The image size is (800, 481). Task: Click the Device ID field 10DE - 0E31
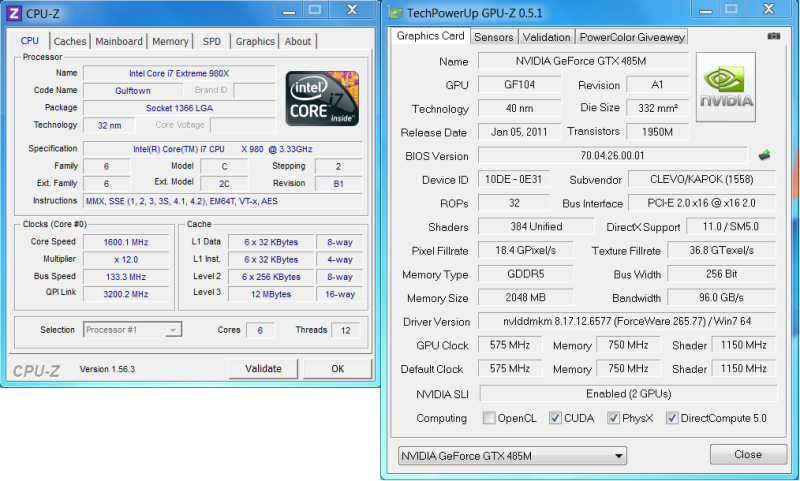(514, 179)
